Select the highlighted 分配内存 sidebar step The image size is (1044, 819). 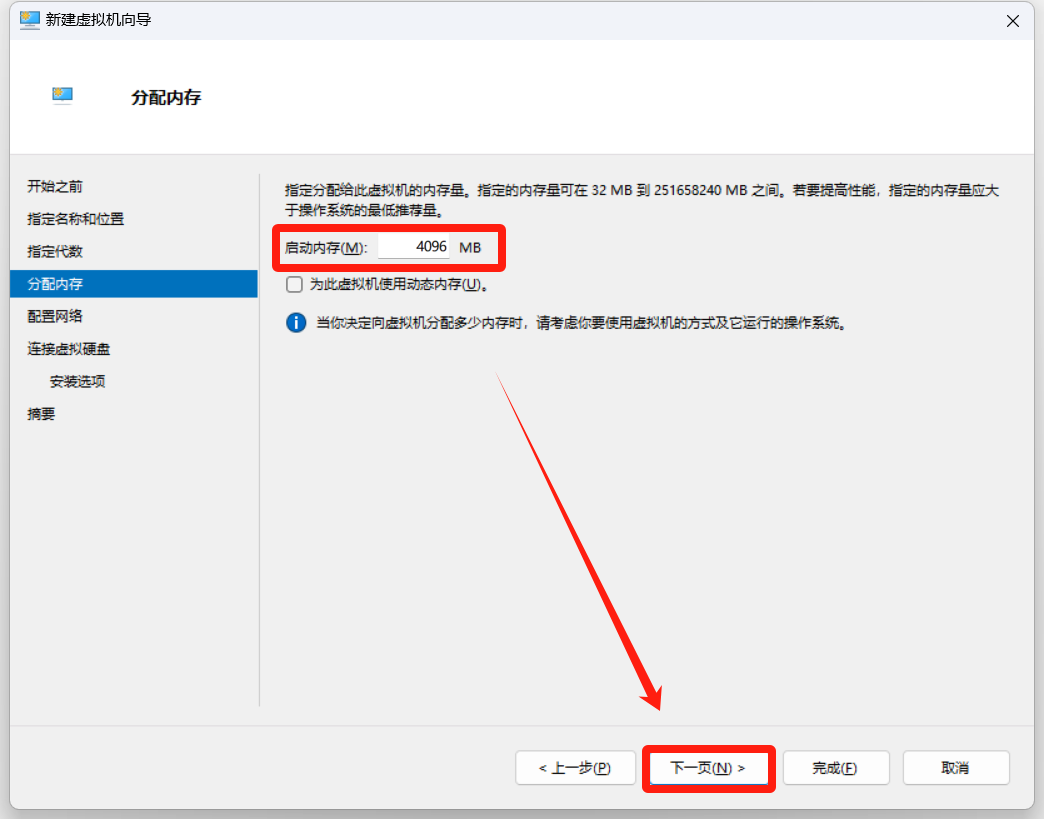click(55, 284)
